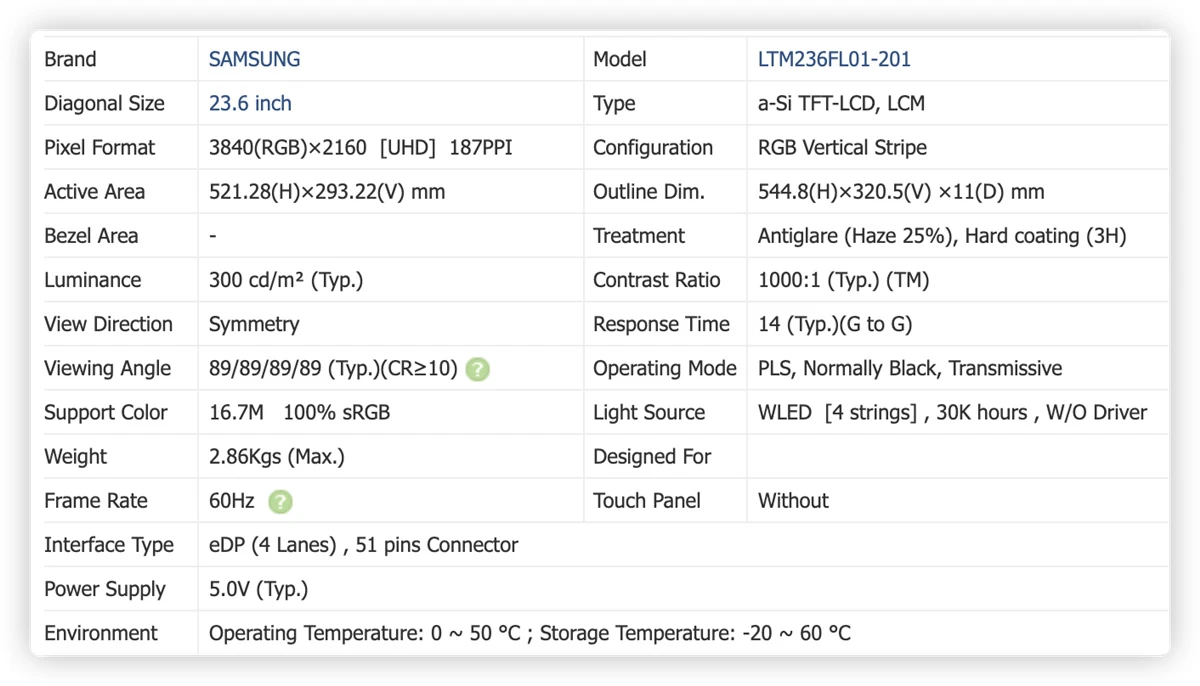The image size is (1200, 686).
Task: Select the a-Si TFT-LCD, LCM value
Action: [841, 103]
